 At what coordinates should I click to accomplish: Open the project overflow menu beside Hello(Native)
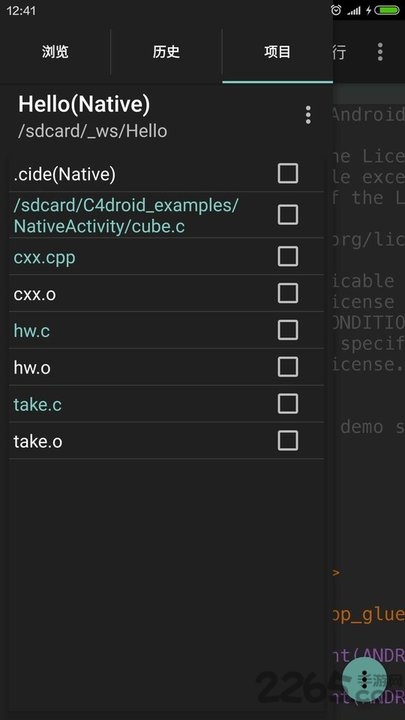point(308,115)
